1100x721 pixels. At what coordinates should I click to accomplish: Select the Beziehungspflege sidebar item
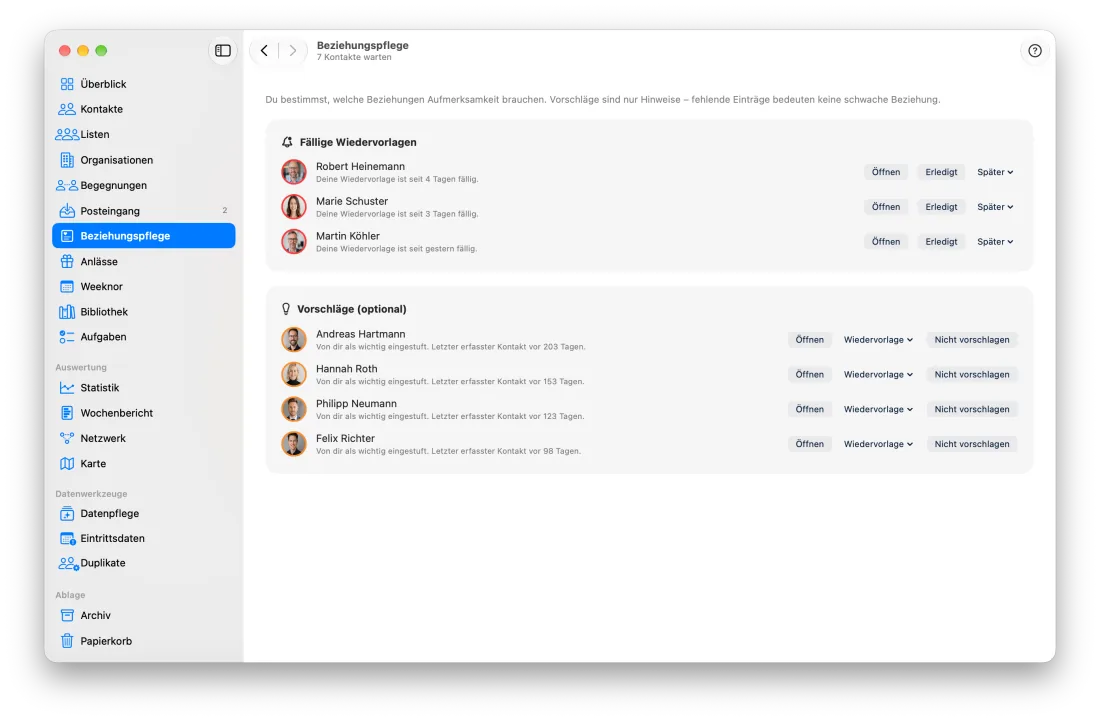[144, 236]
